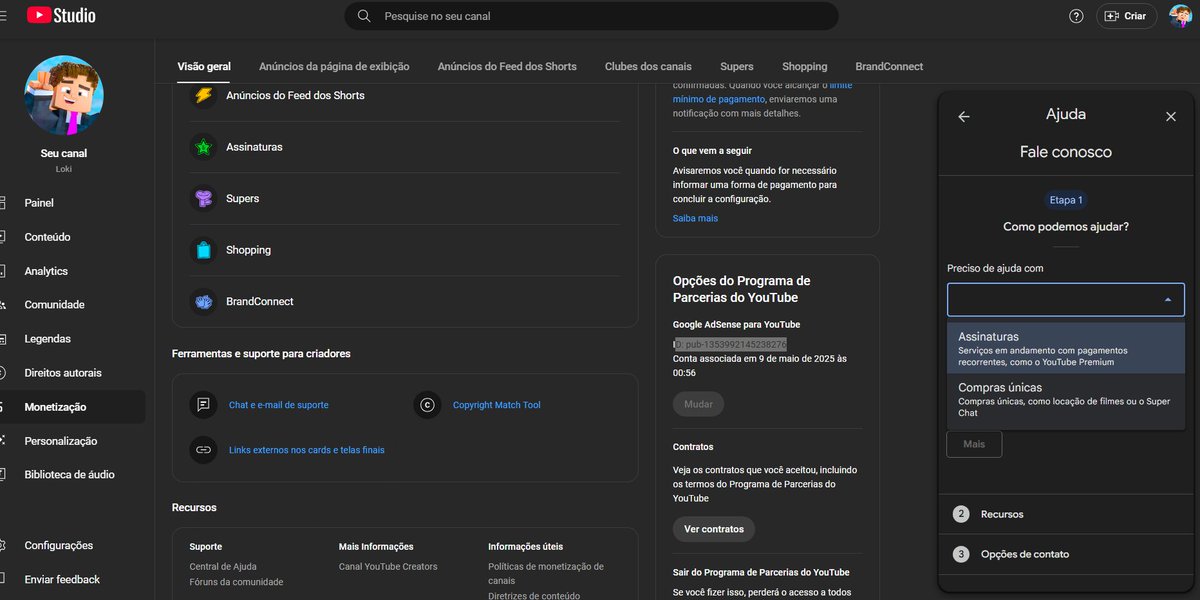Expand step 3 Opções de contato
Image resolution: width=1200 pixels, height=600 pixels.
click(x=1066, y=554)
